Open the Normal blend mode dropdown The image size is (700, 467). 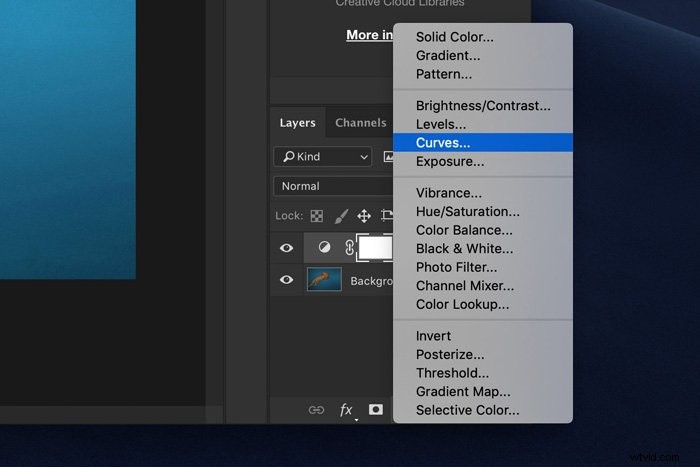pyautogui.click(x=333, y=186)
